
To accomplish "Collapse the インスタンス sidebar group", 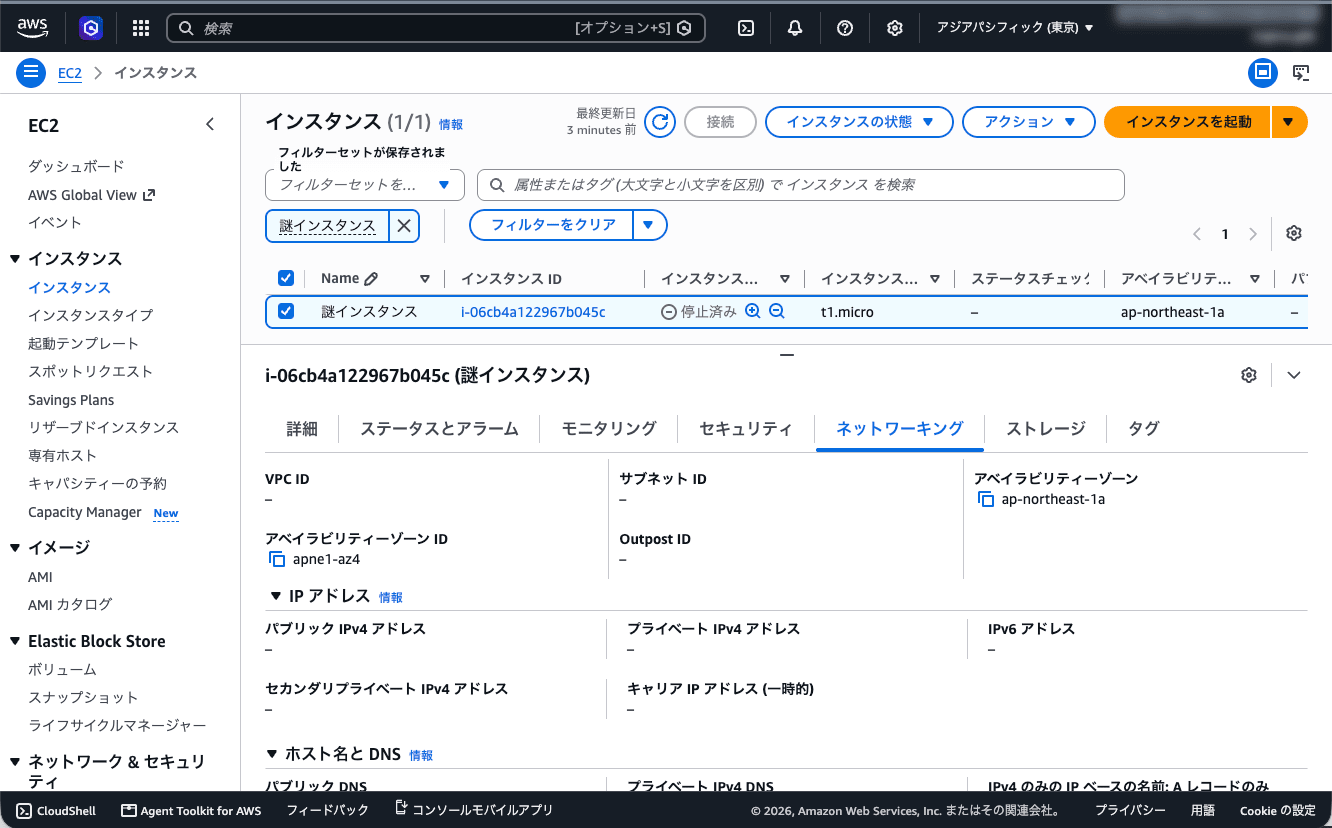I will pyautogui.click(x=15, y=259).
